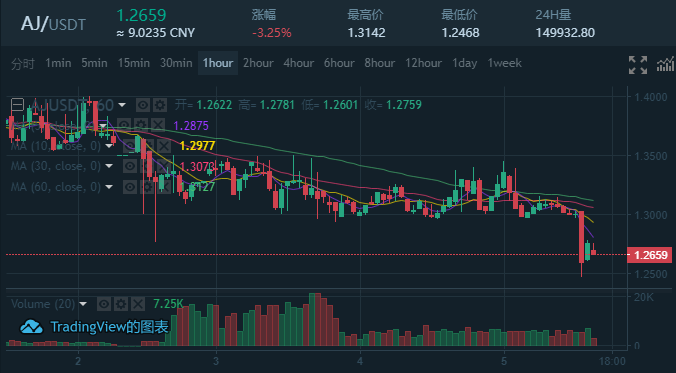The height and width of the screenshot is (373, 676).
Task: Click the 1.3500 price scale label
Action: (651, 156)
